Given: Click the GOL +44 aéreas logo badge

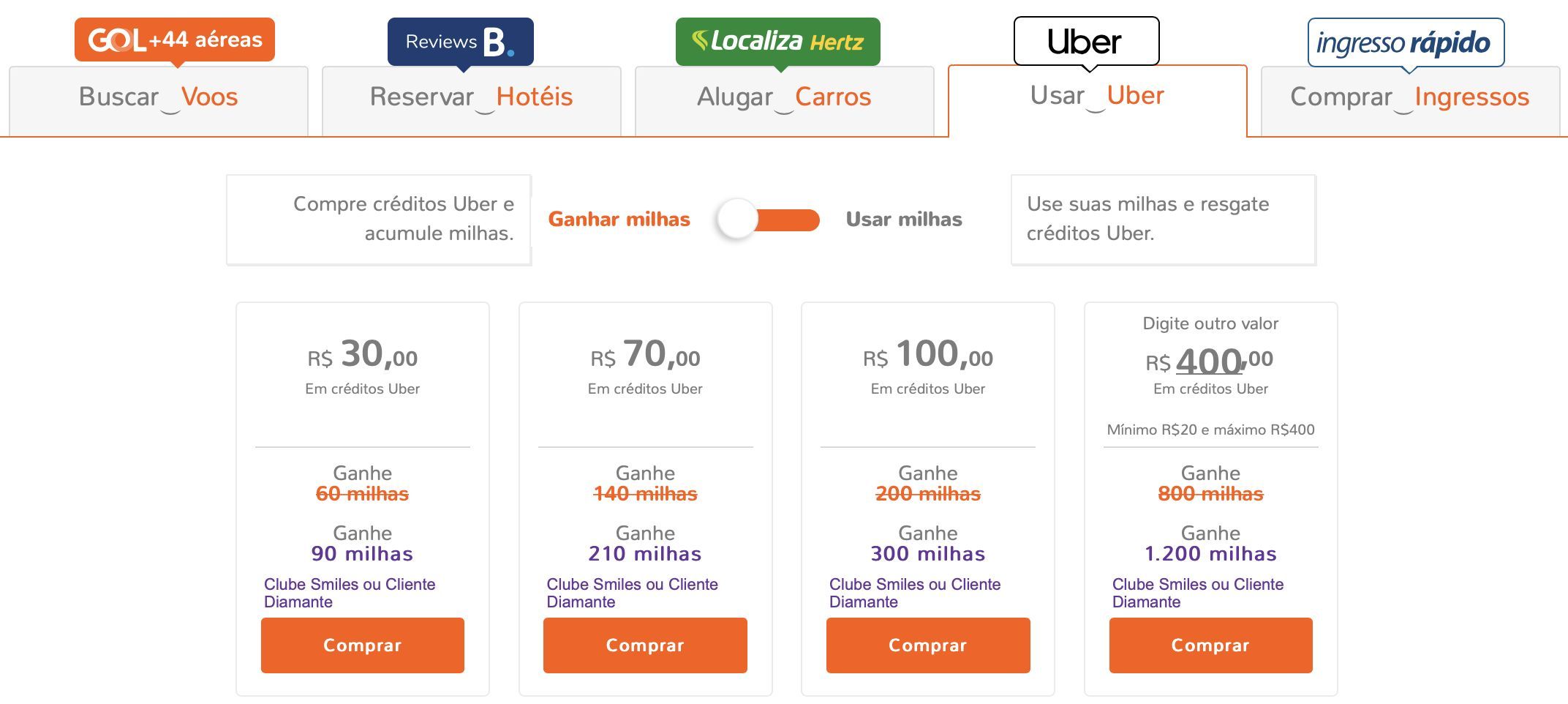Looking at the screenshot, I should 175,40.
